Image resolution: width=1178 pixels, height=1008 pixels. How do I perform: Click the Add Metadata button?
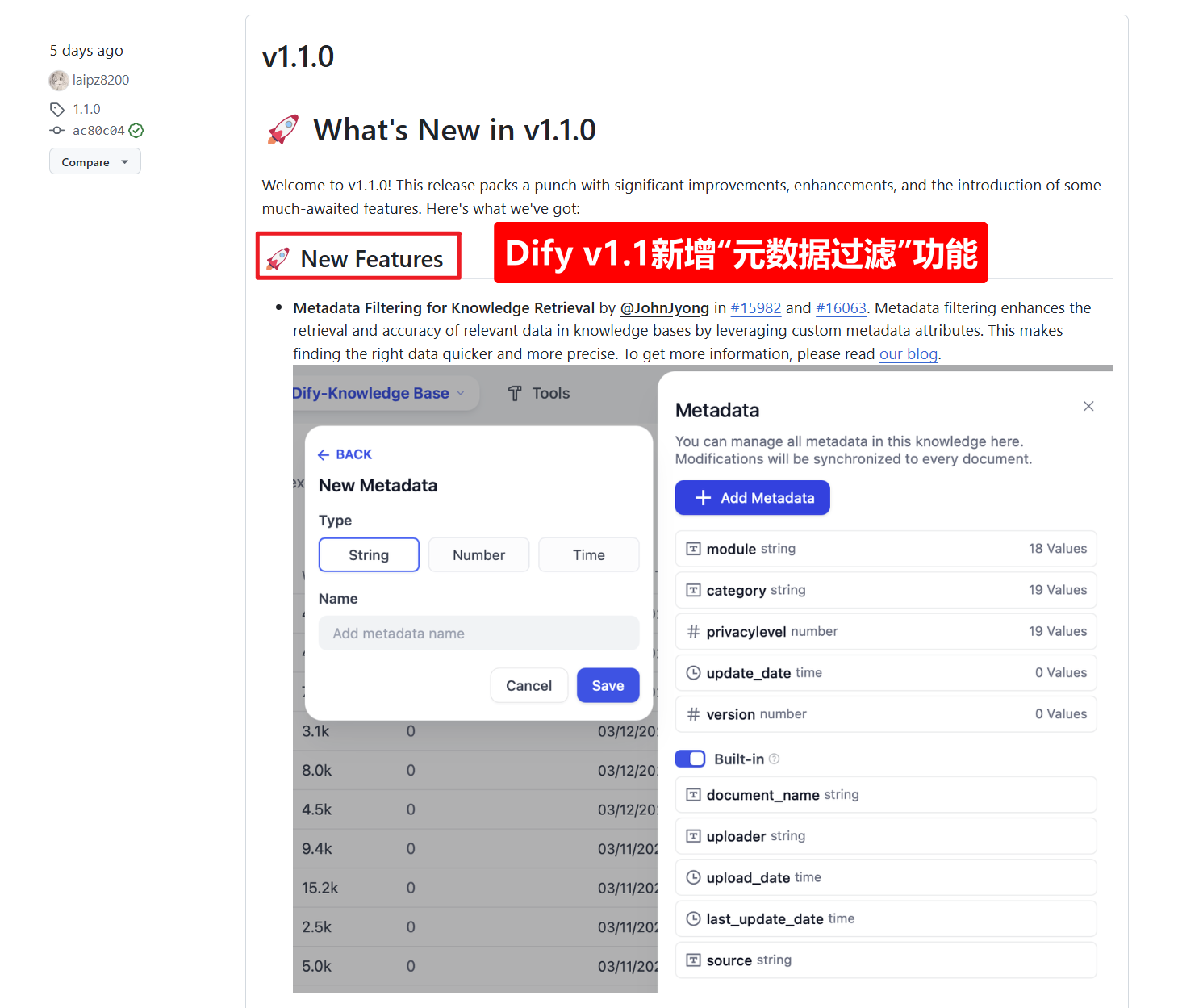click(752, 498)
